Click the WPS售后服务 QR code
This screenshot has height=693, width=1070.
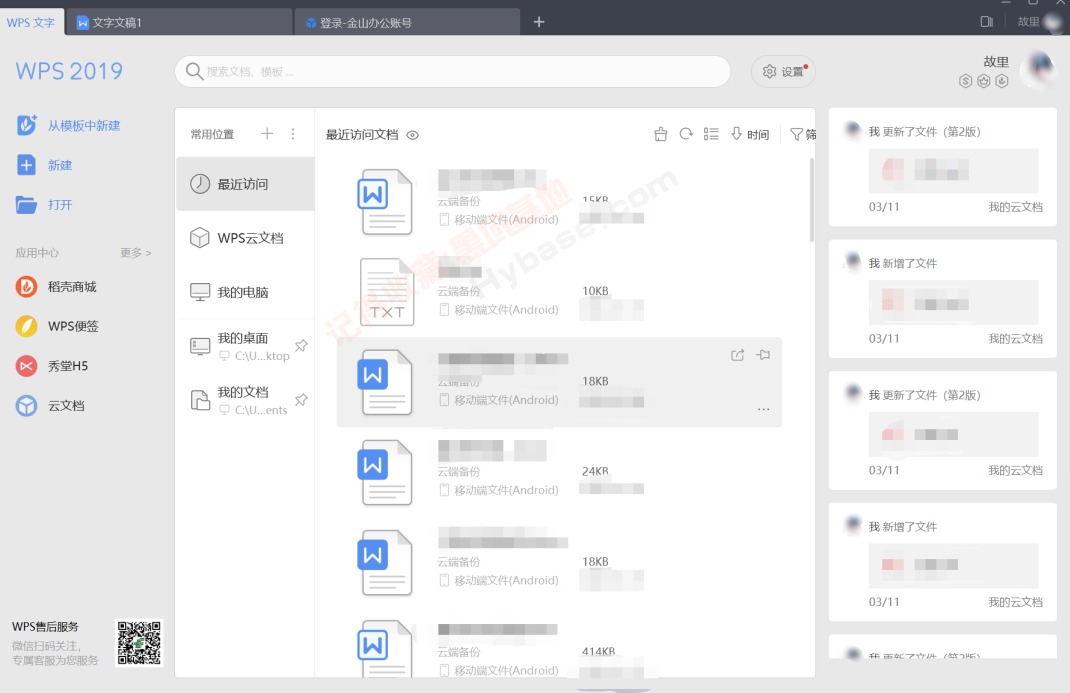139,643
